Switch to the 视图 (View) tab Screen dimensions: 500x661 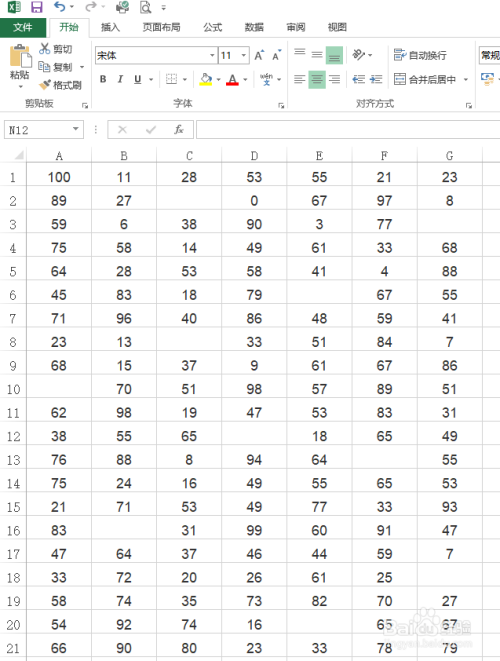(x=337, y=27)
